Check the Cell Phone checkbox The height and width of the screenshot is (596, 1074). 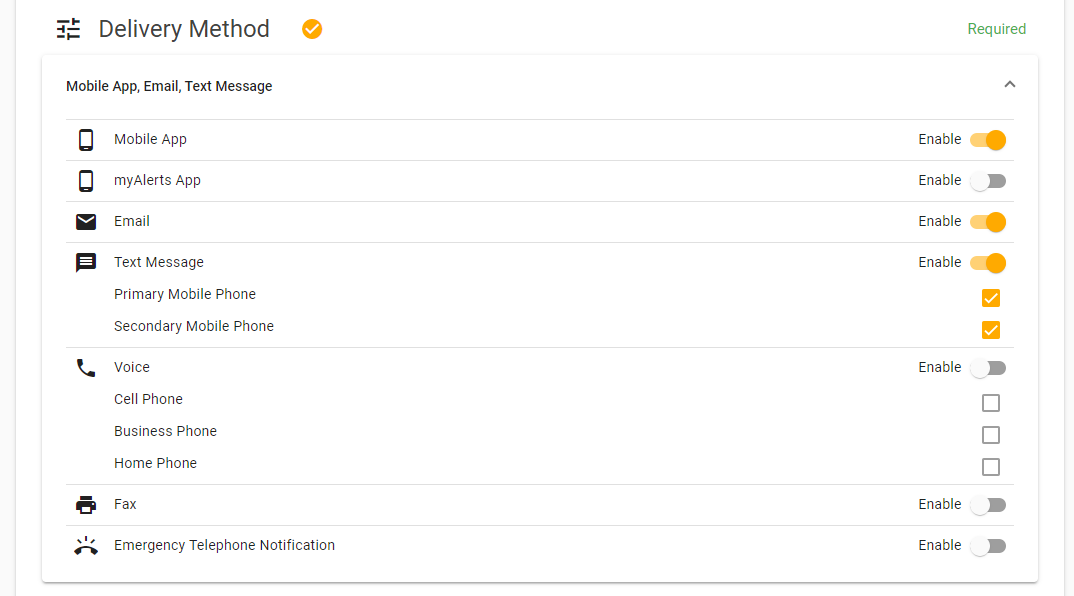pos(990,403)
